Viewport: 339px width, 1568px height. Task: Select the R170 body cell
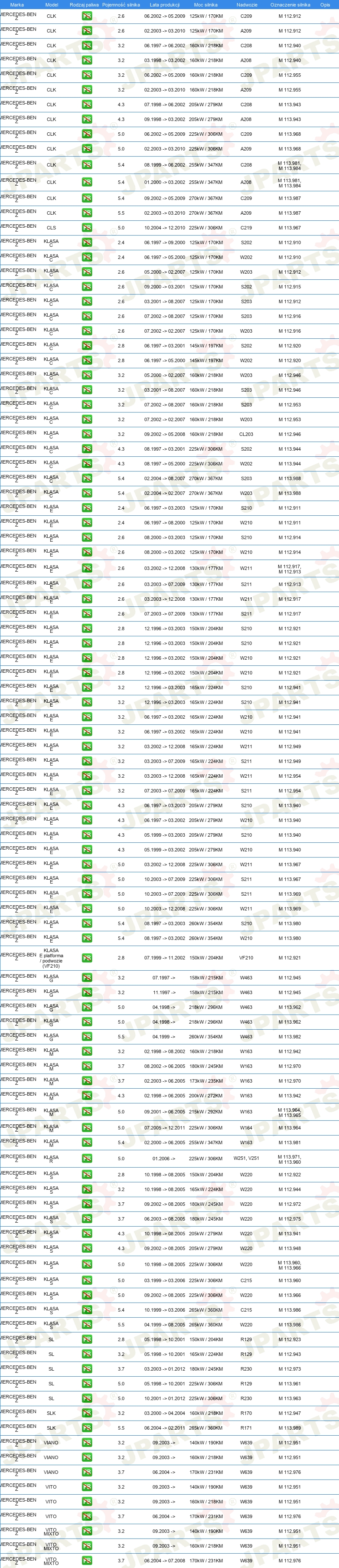tap(246, 1414)
